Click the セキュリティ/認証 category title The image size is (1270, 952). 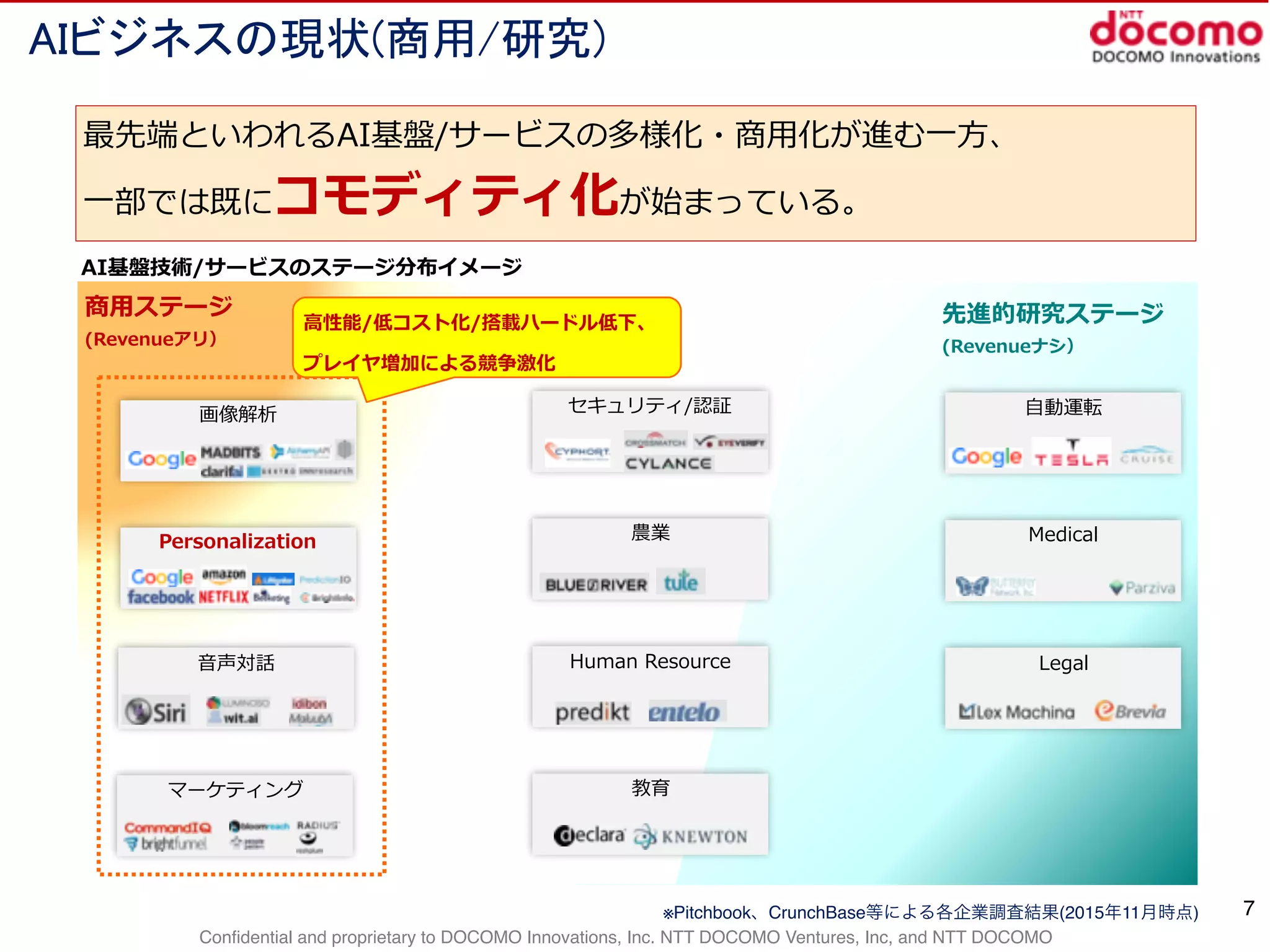pyautogui.click(x=649, y=405)
